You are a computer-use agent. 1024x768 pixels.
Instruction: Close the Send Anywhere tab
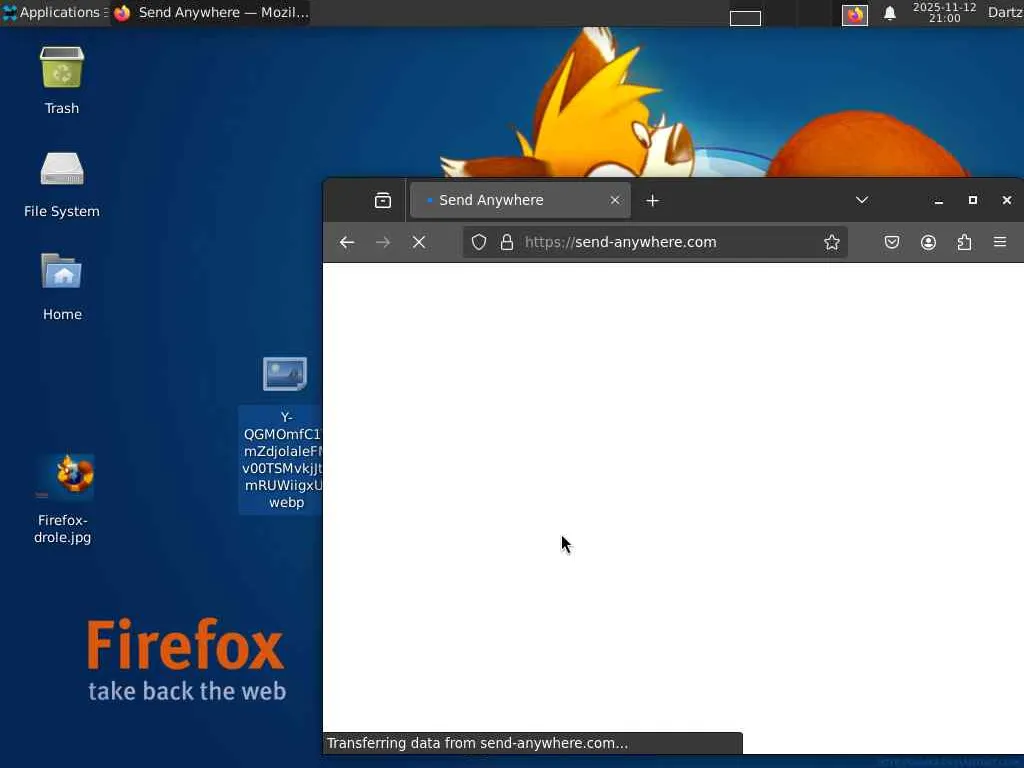(x=615, y=200)
